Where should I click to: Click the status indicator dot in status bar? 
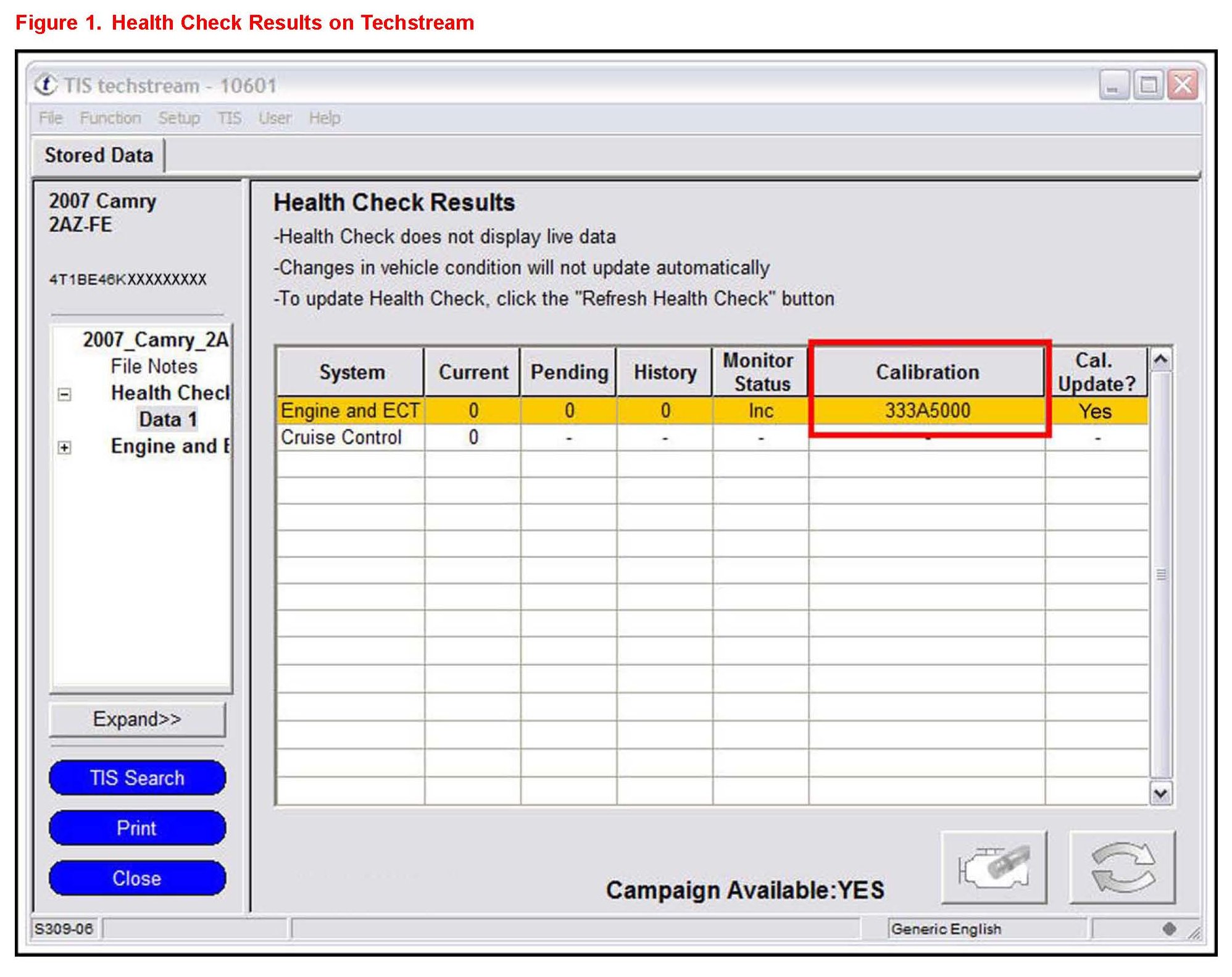pos(1168,928)
